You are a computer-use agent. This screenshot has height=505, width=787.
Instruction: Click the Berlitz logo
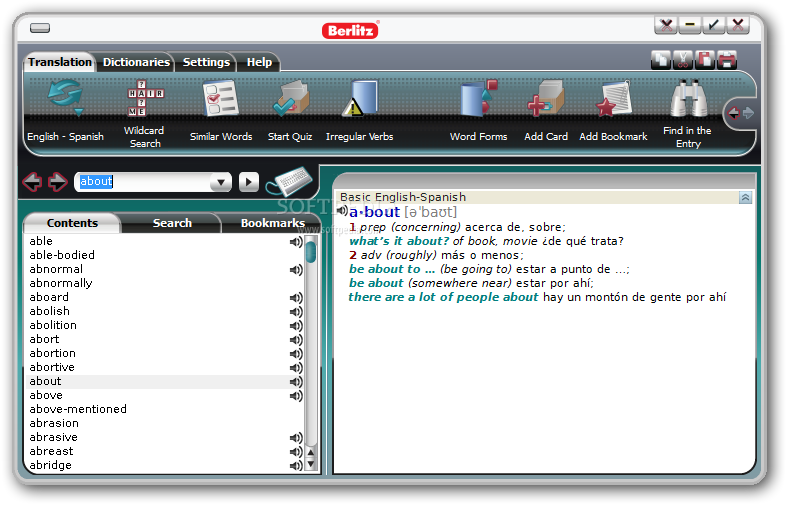pyautogui.click(x=350, y=31)
